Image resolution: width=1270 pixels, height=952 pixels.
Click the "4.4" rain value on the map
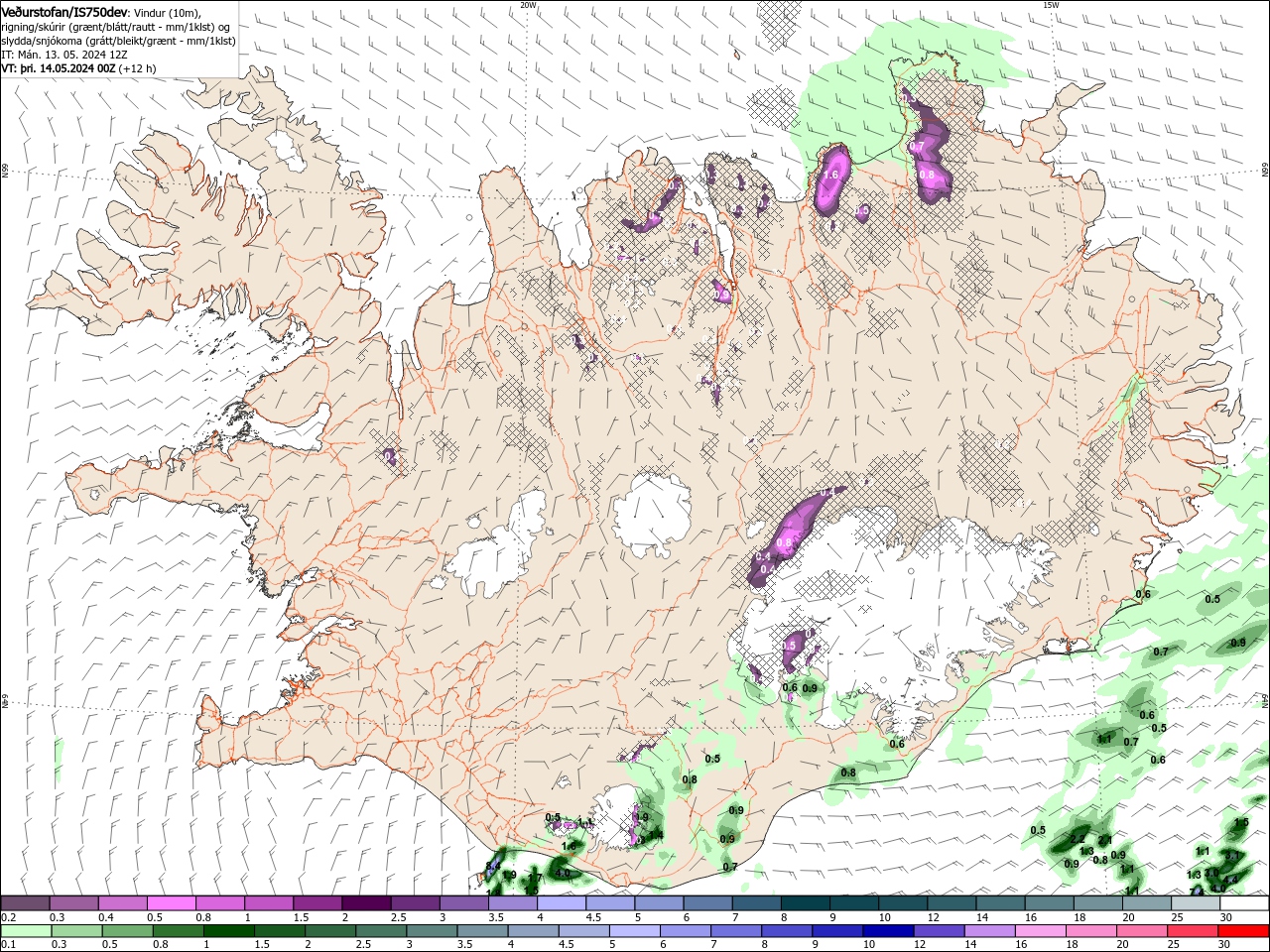[1230, 880]
